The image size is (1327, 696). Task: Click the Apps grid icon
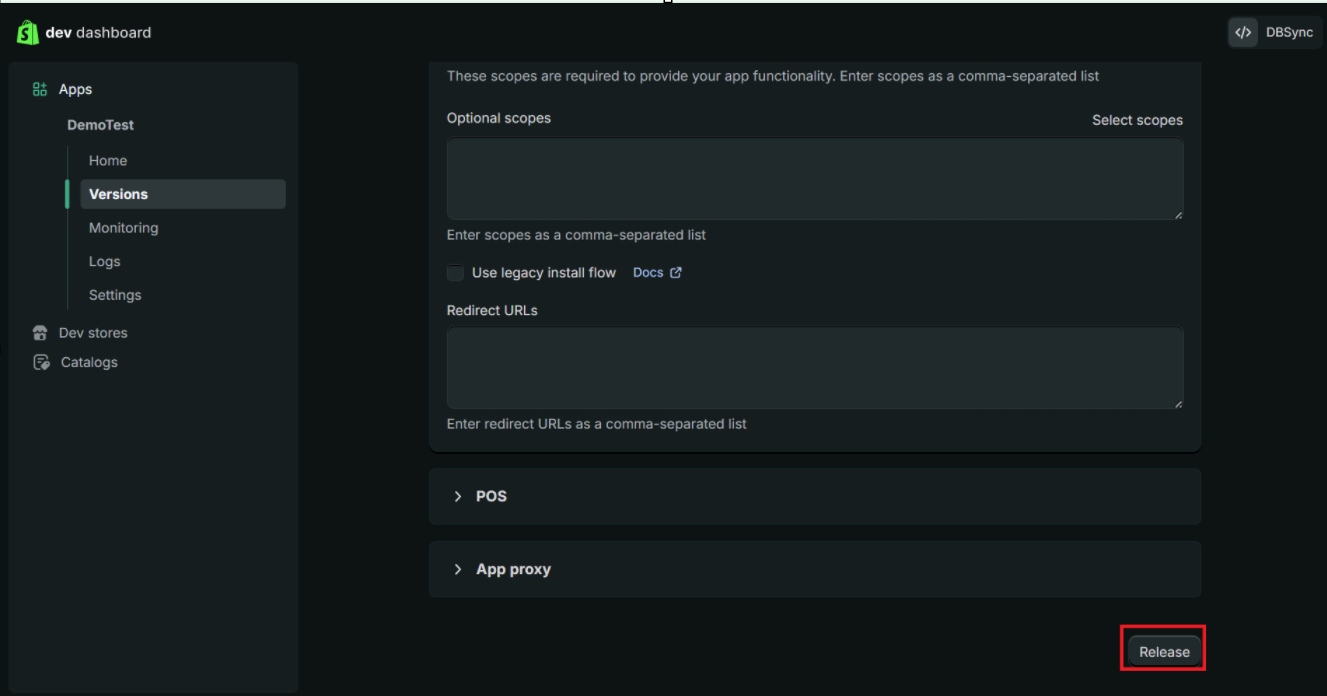(40, 89)
